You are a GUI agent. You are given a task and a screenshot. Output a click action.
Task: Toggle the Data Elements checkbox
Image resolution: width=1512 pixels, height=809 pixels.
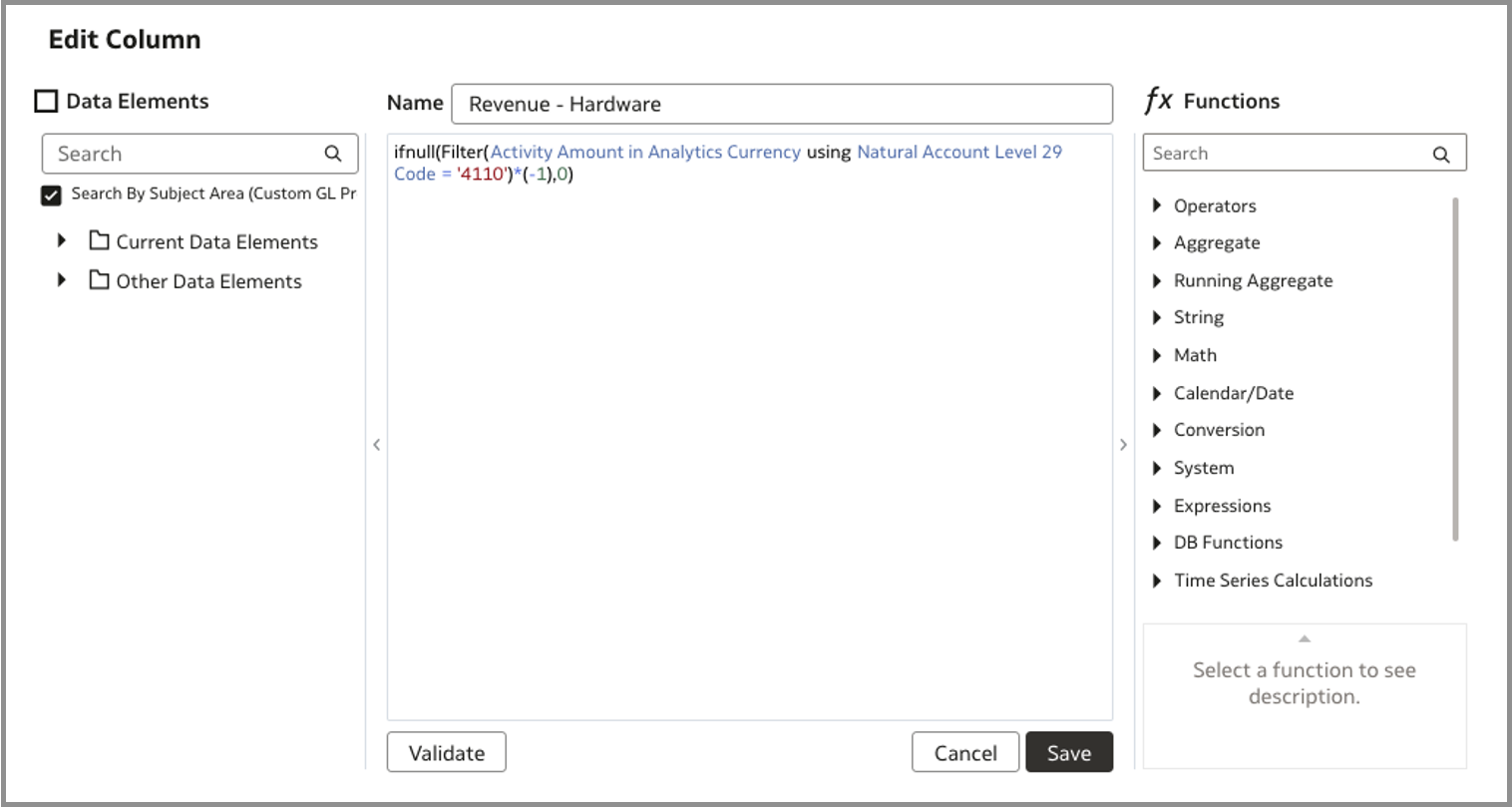click(46, 101)
